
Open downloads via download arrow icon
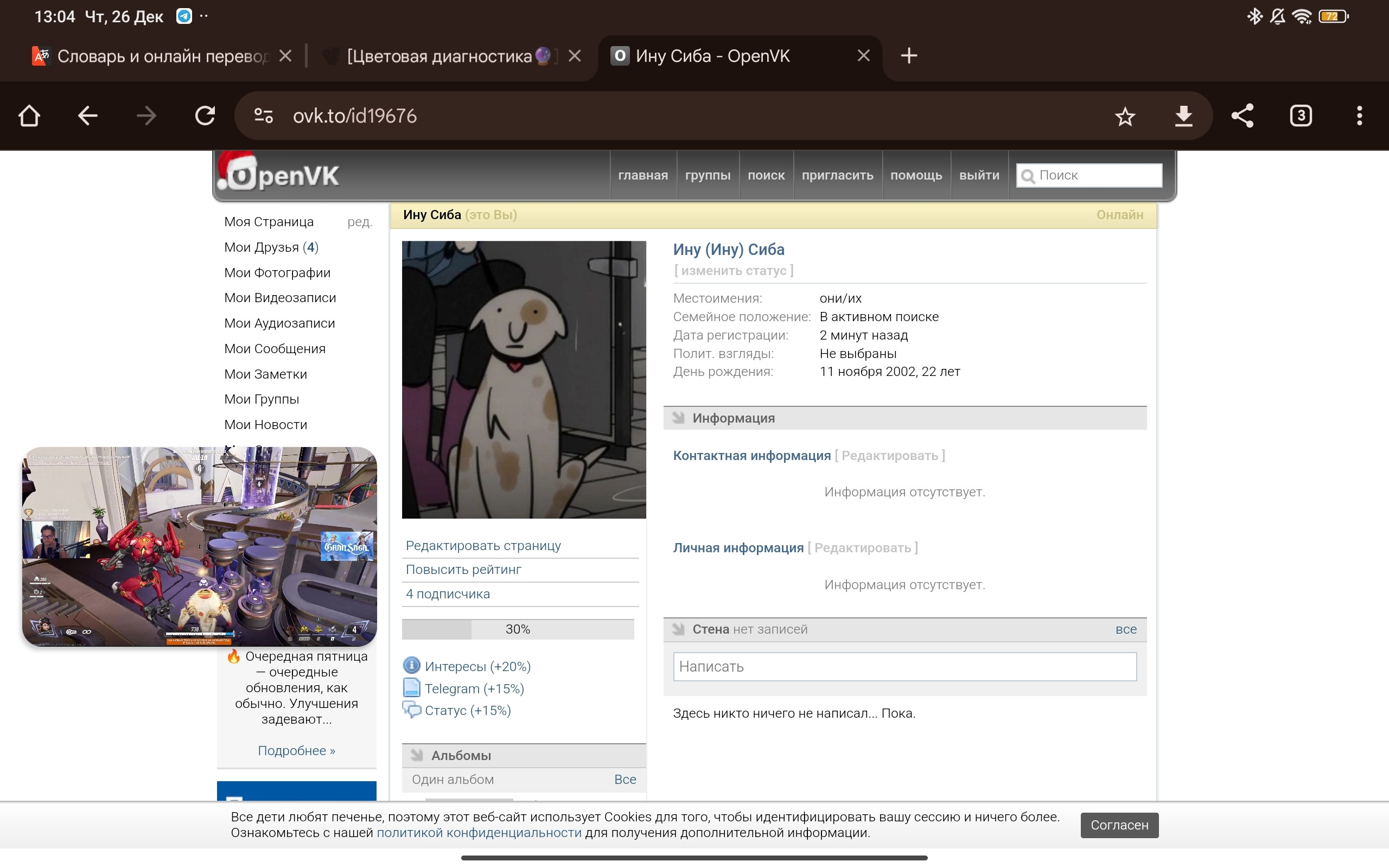click(1183, 116)
